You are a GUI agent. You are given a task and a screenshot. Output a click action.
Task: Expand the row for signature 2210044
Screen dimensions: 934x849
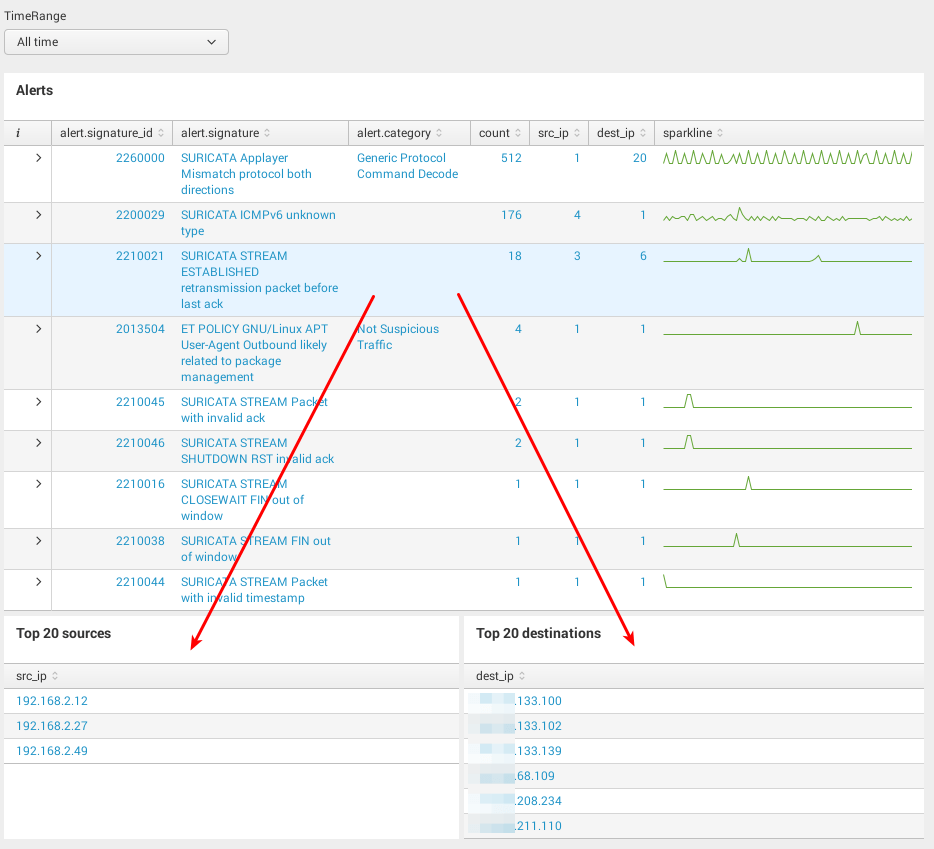click(x=38, y=582)
